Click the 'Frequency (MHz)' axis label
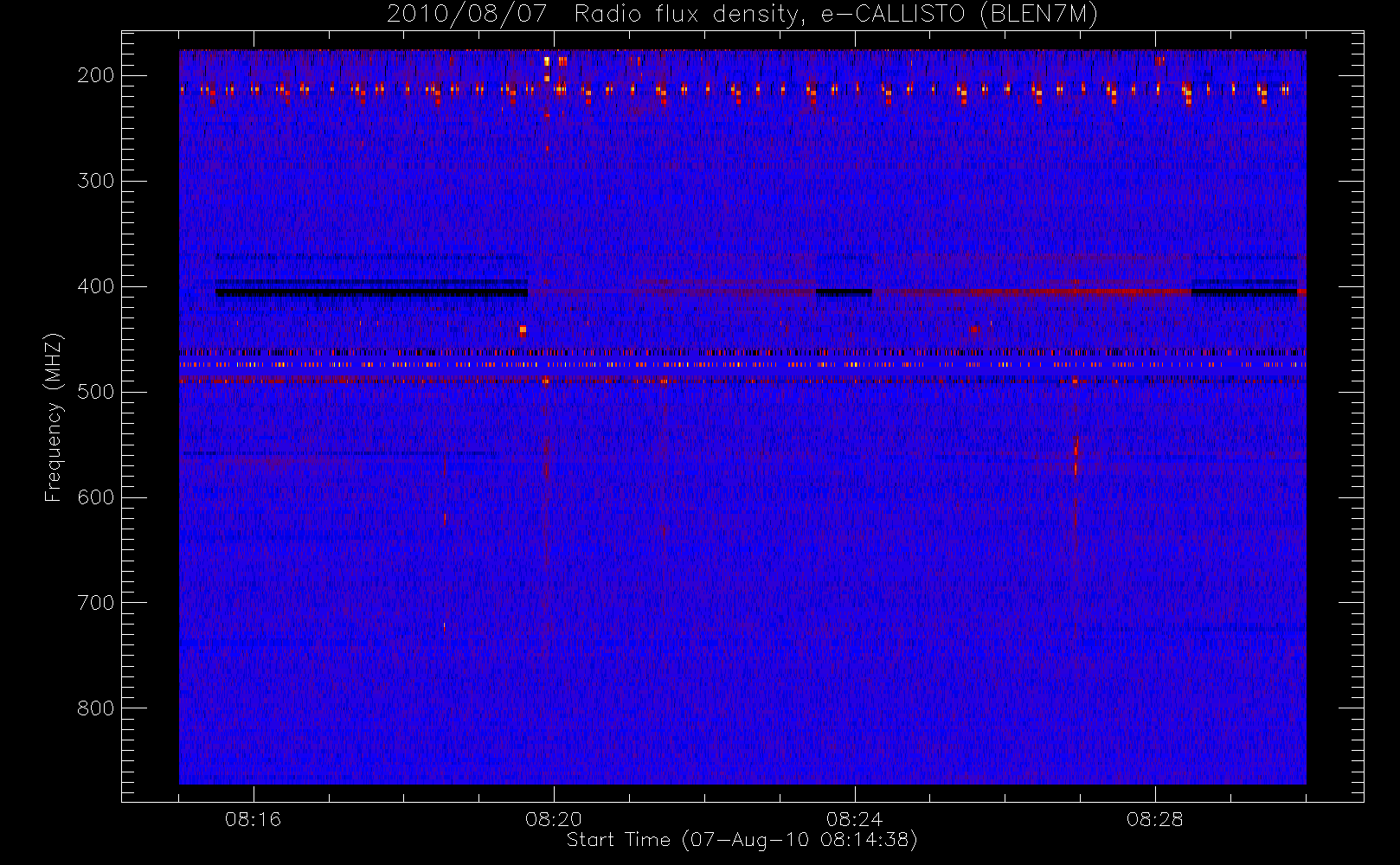 pos(54,418)
